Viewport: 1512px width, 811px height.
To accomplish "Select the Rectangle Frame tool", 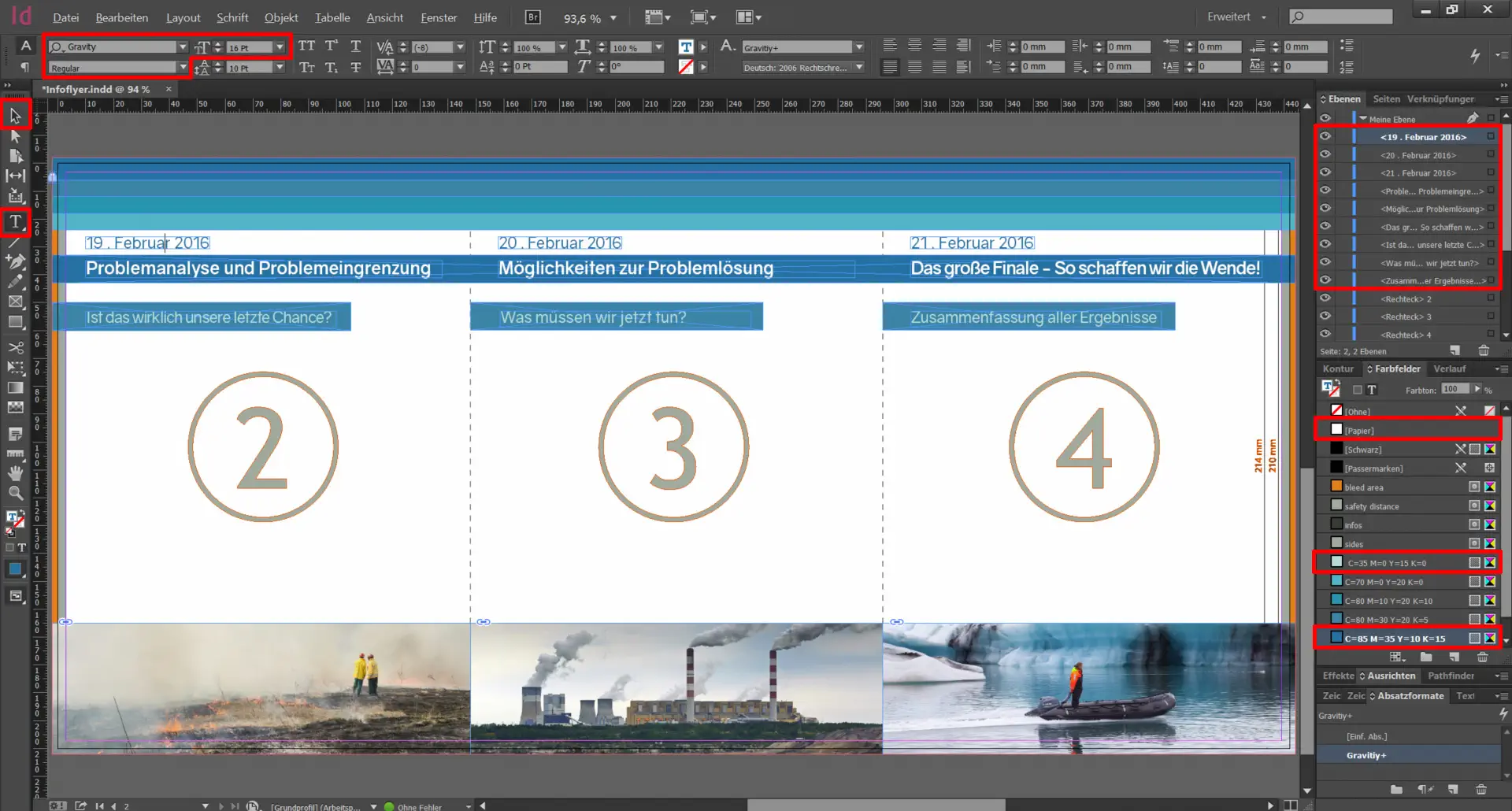I will click(15, 302).
